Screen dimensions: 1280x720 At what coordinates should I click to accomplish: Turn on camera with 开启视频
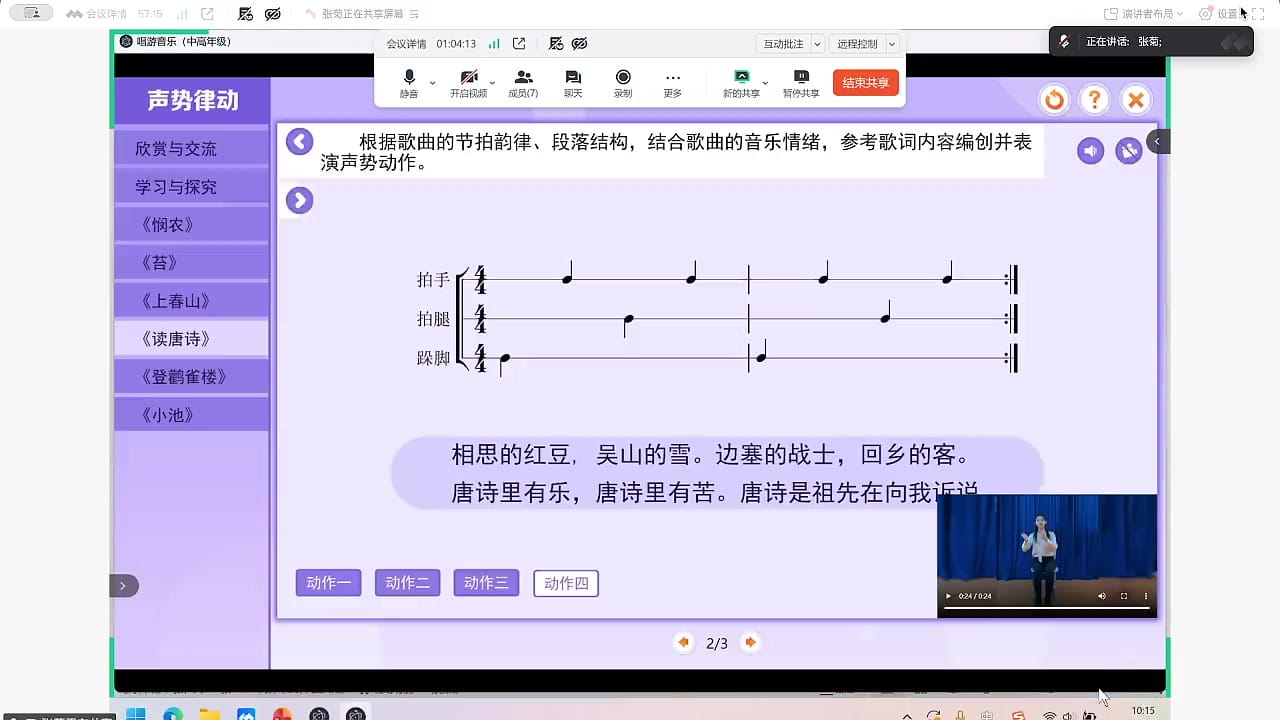(468, 83)
